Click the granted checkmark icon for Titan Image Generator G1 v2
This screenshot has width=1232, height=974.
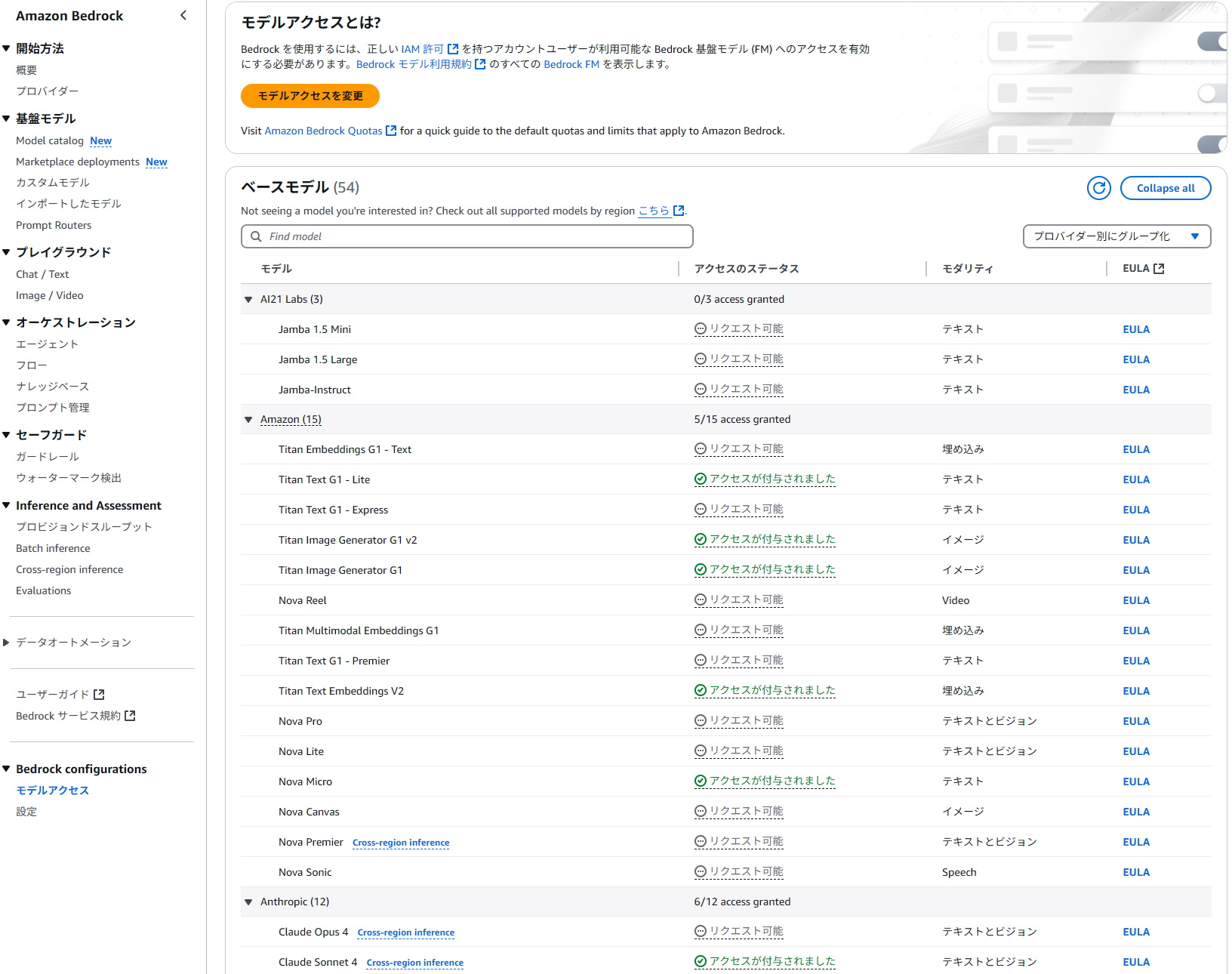(x=701, y=539)
